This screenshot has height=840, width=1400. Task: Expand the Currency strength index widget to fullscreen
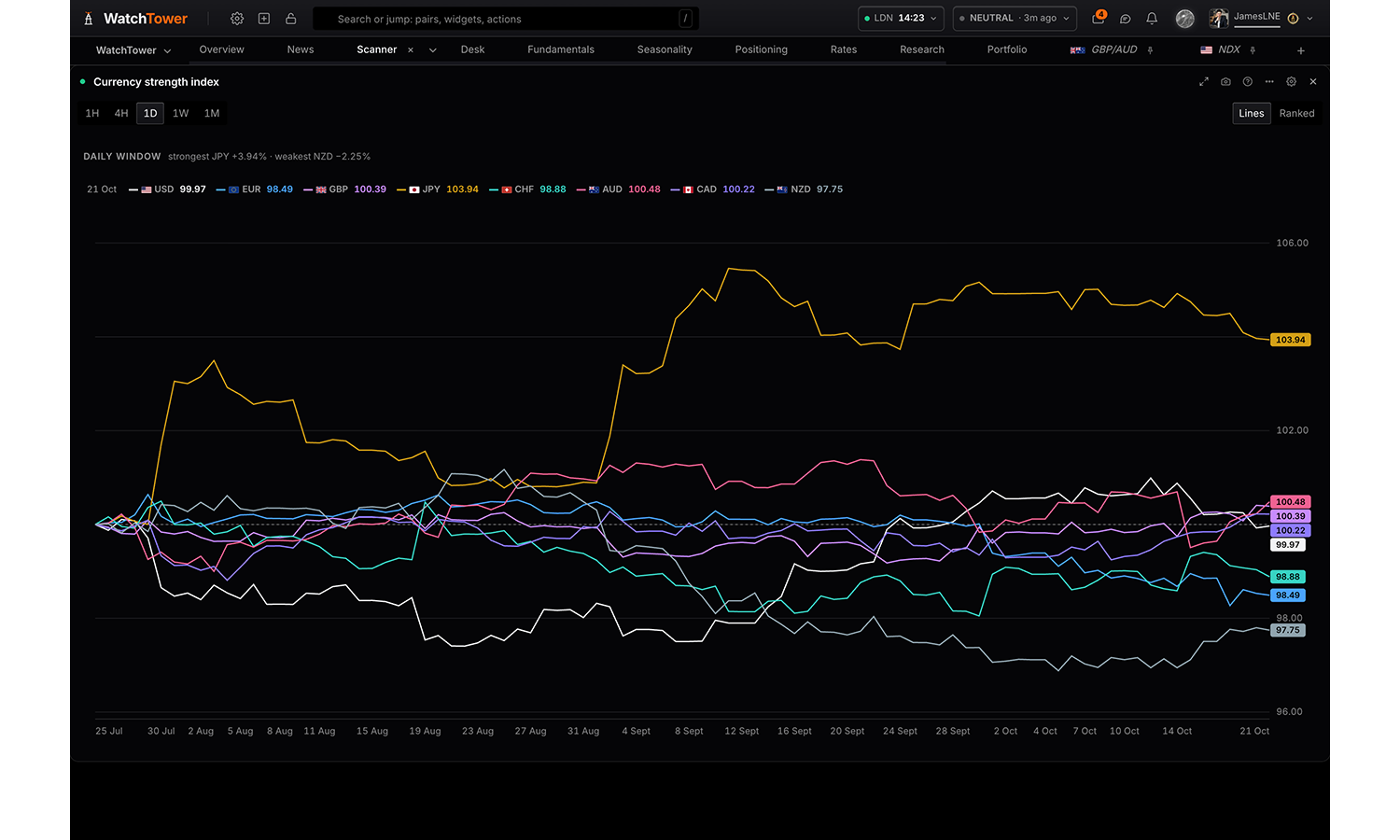pyautogui.click(x=1204, y=82)
